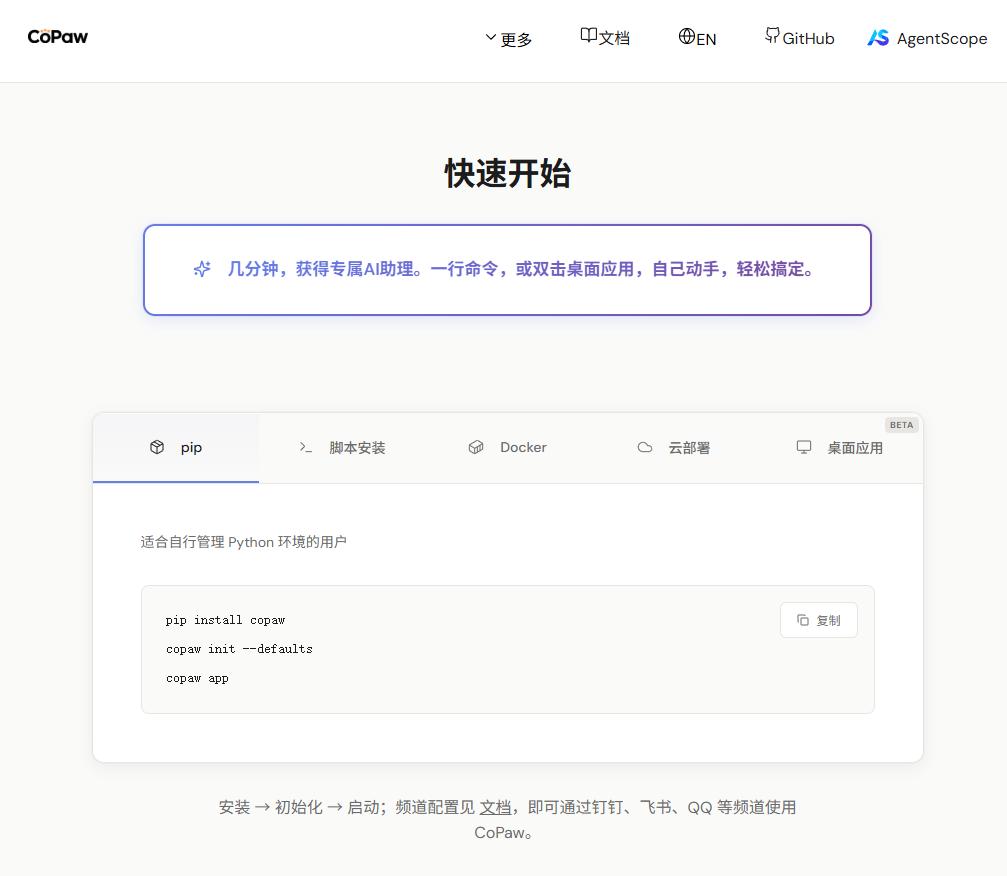Expand the chevron beside 更多
The image size is (1007, 876).
490,38
